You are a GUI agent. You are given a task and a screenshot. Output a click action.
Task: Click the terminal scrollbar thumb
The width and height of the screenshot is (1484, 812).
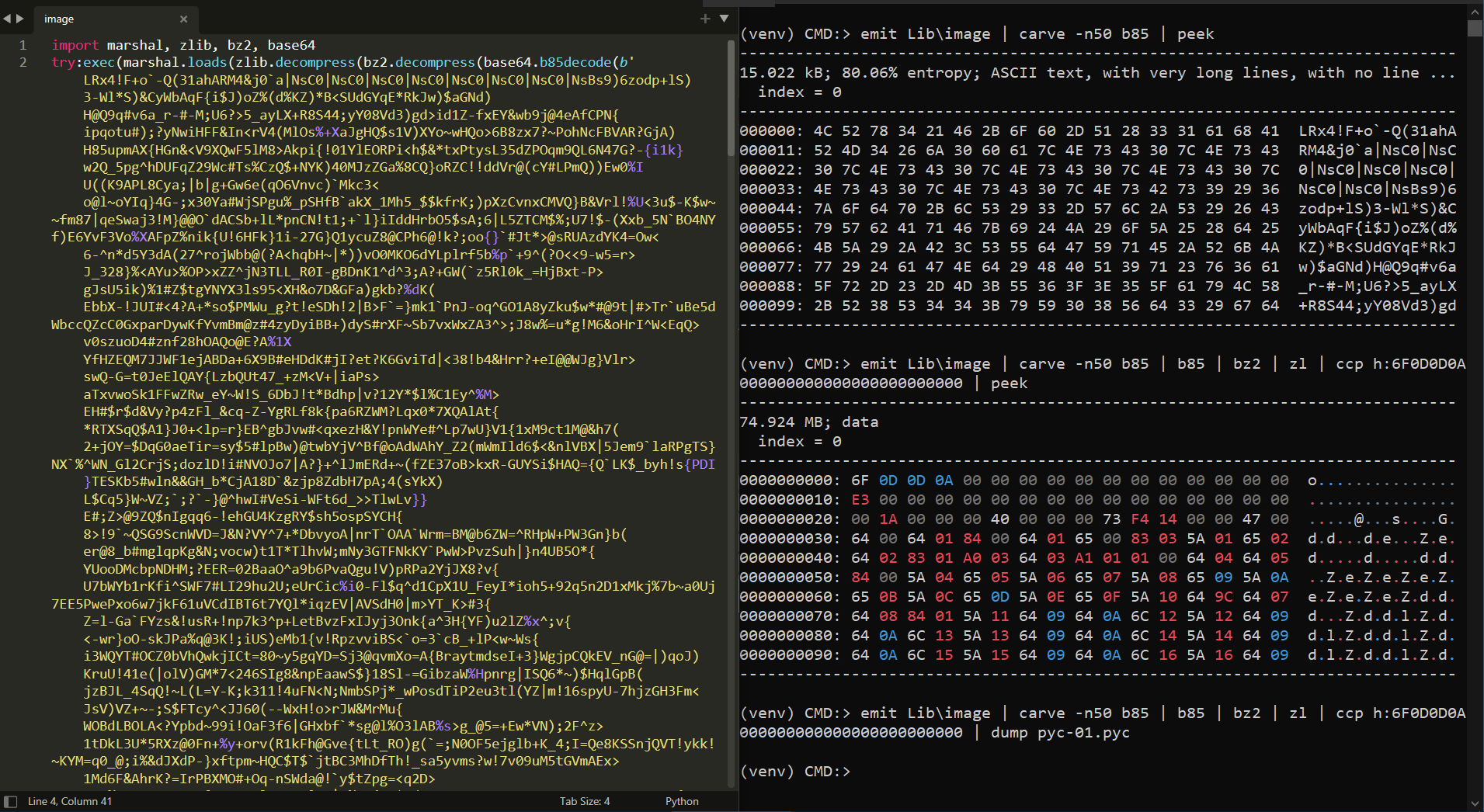(1475, 28)
